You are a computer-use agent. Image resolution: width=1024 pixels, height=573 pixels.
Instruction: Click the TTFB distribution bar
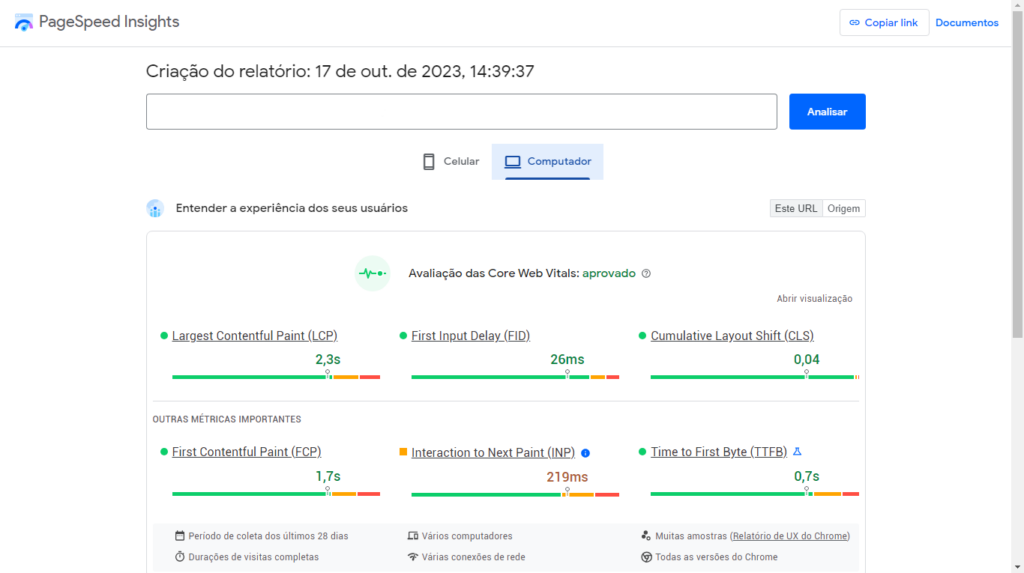[x=754, y=494]
